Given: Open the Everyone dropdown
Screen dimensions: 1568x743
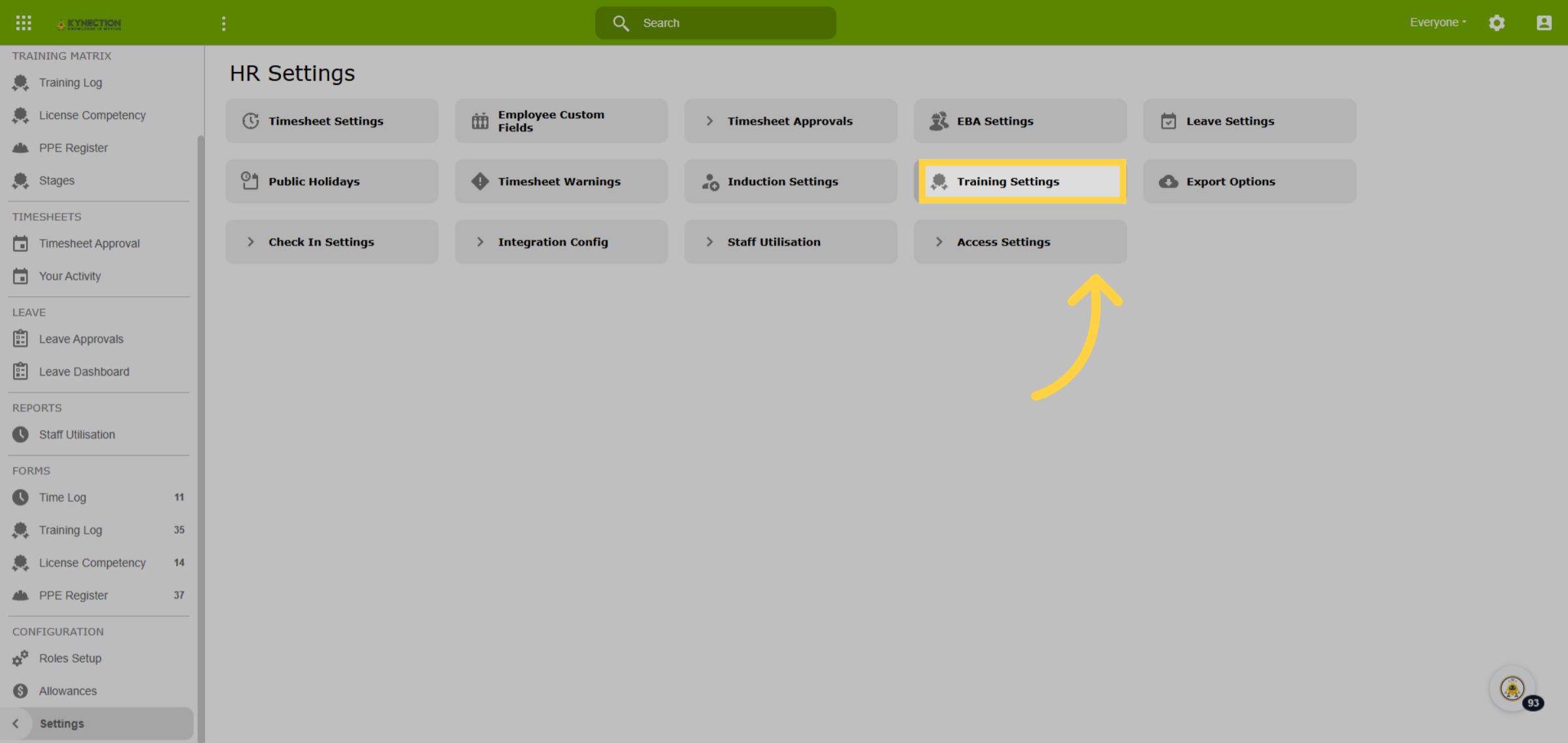Looking at the screenshot, I should pyautogui.click(x=1438, y=22).
